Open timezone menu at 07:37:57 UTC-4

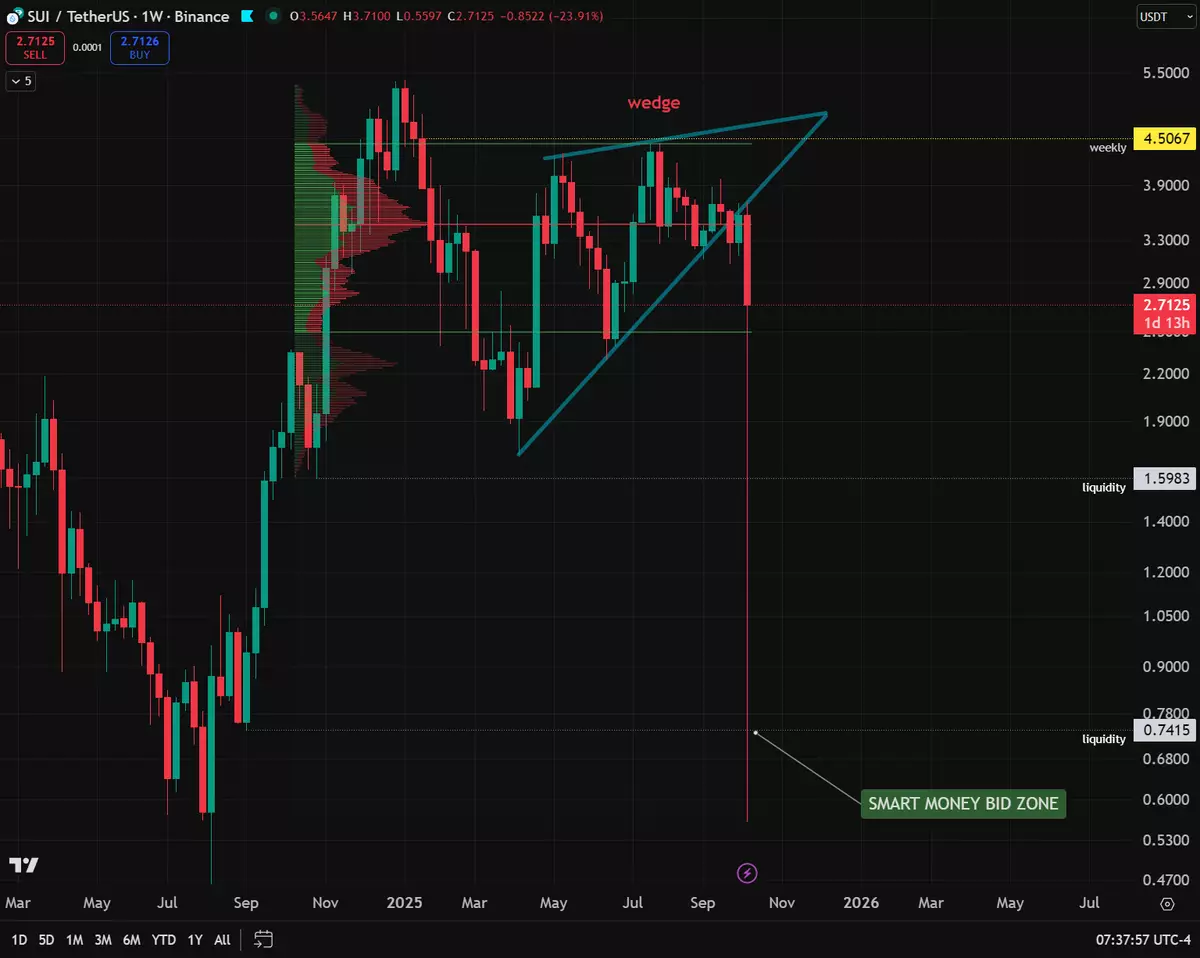click(1143, 939)
